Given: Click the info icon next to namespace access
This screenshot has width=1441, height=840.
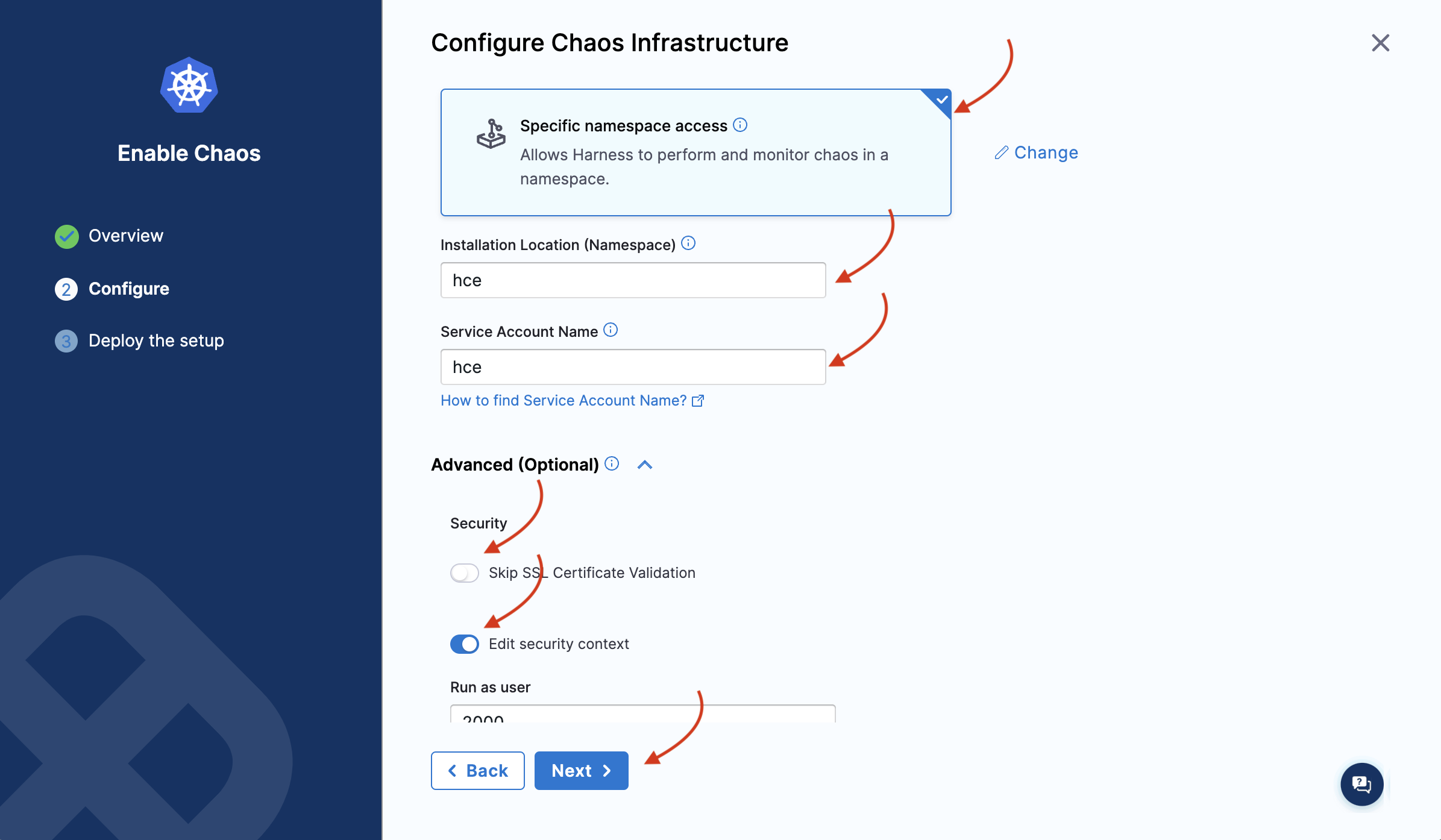Looking at the screenshot, I should coord(740,125).
